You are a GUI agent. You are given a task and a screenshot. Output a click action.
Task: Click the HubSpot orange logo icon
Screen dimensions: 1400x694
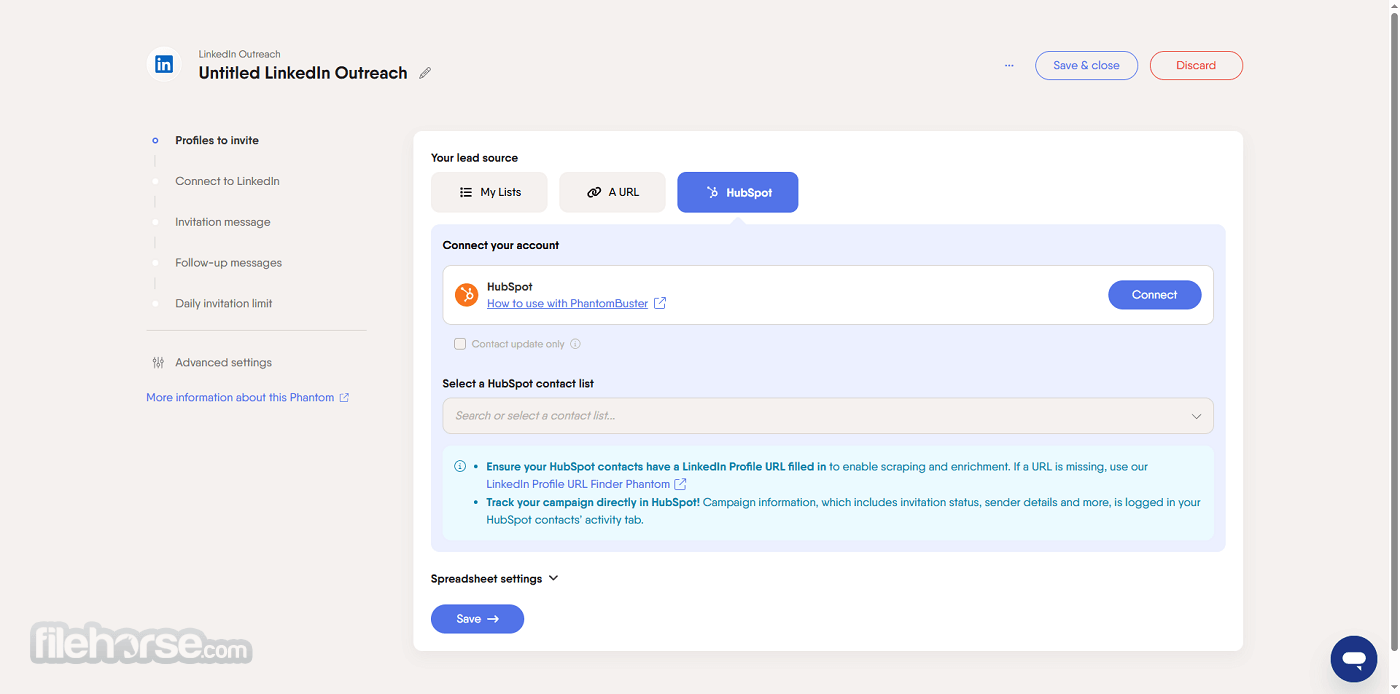tap(466, 295)
